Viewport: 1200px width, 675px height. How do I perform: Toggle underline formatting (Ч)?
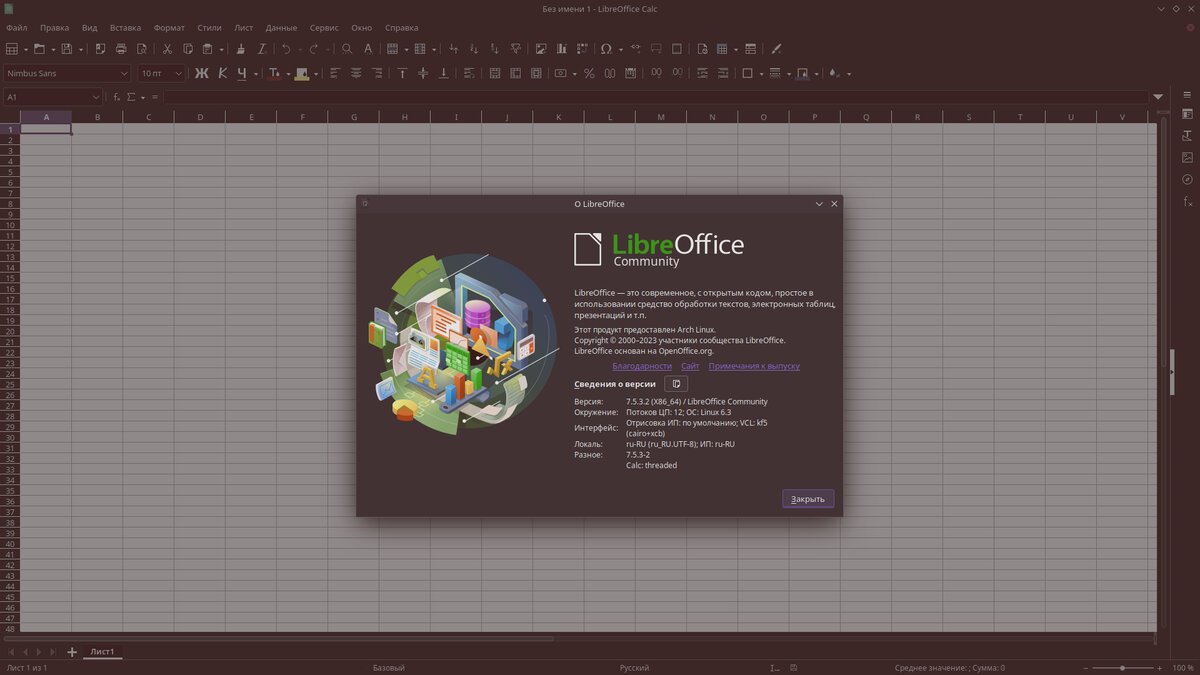pos(241,73)
